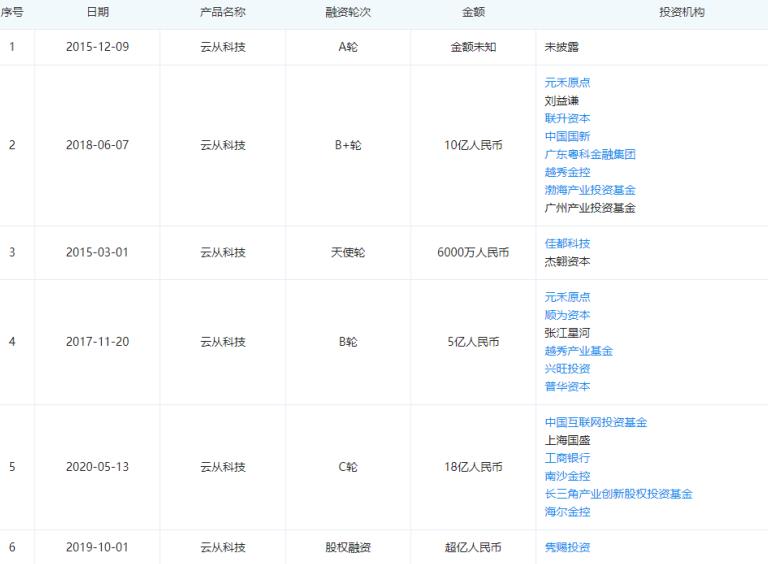This screenshot has height=564, width=768.
Task: Select the 广州产业投资基金 text
Action: [x=590, y=208]
